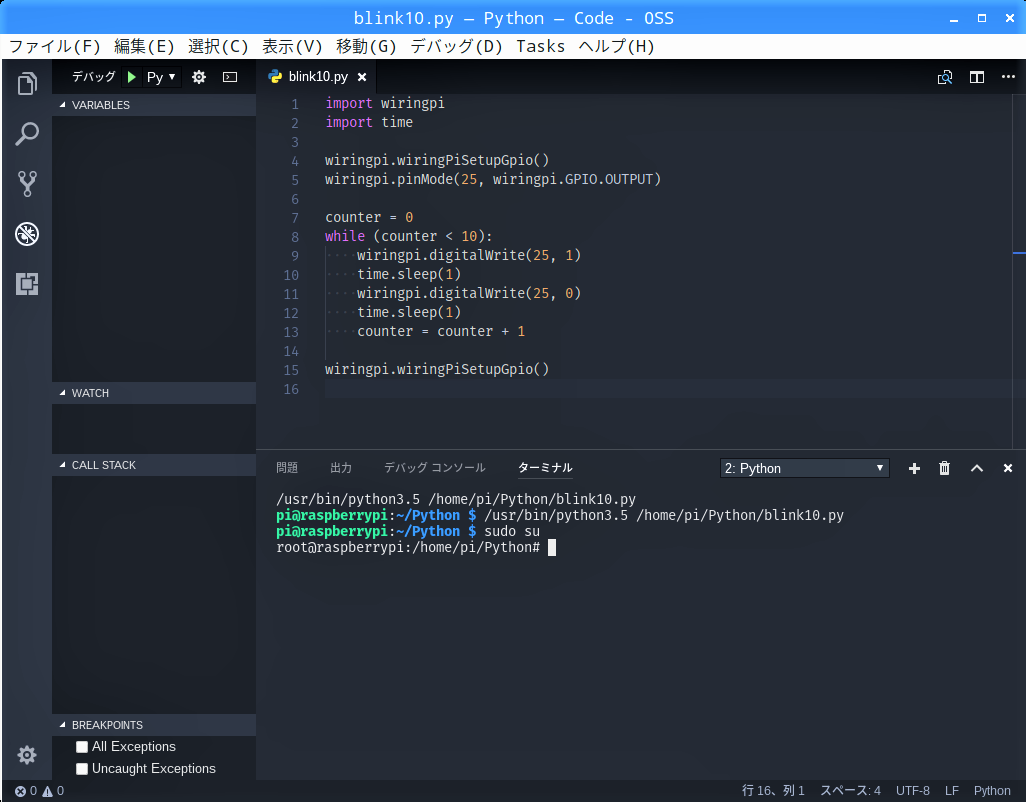Enable Uncaught Exceptions breakpoint checkbox

[x=82, y=769]
